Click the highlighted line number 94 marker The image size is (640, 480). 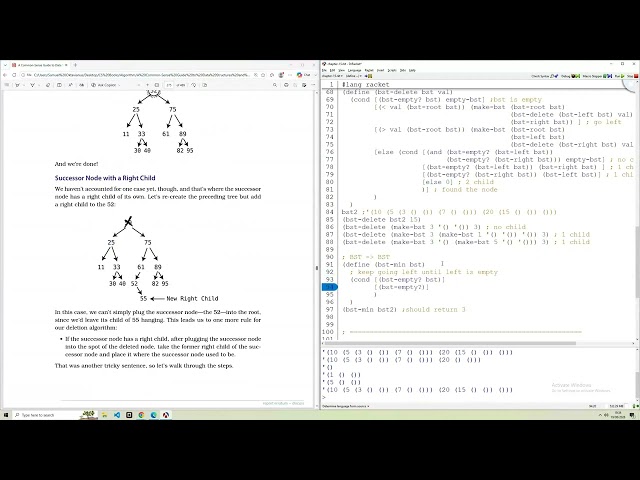[330, 287]
